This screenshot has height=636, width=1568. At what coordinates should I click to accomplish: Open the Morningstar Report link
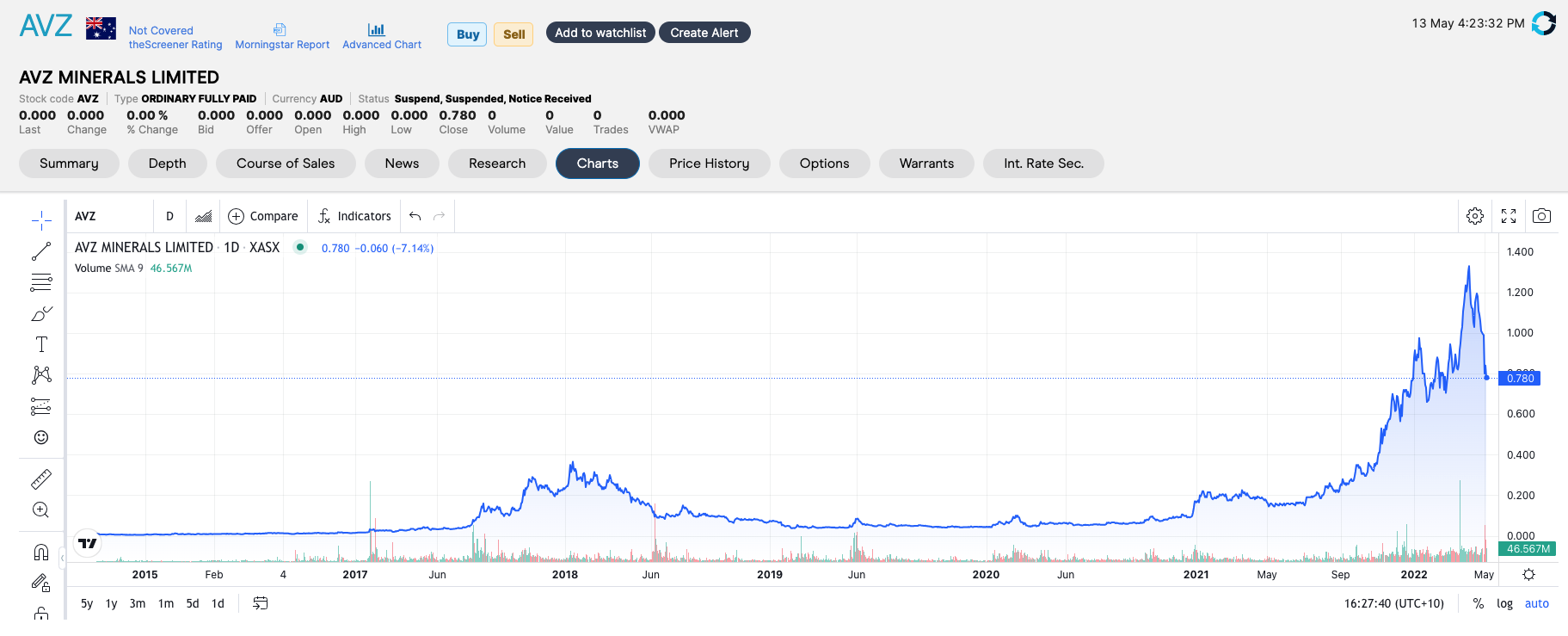(282, 37)
